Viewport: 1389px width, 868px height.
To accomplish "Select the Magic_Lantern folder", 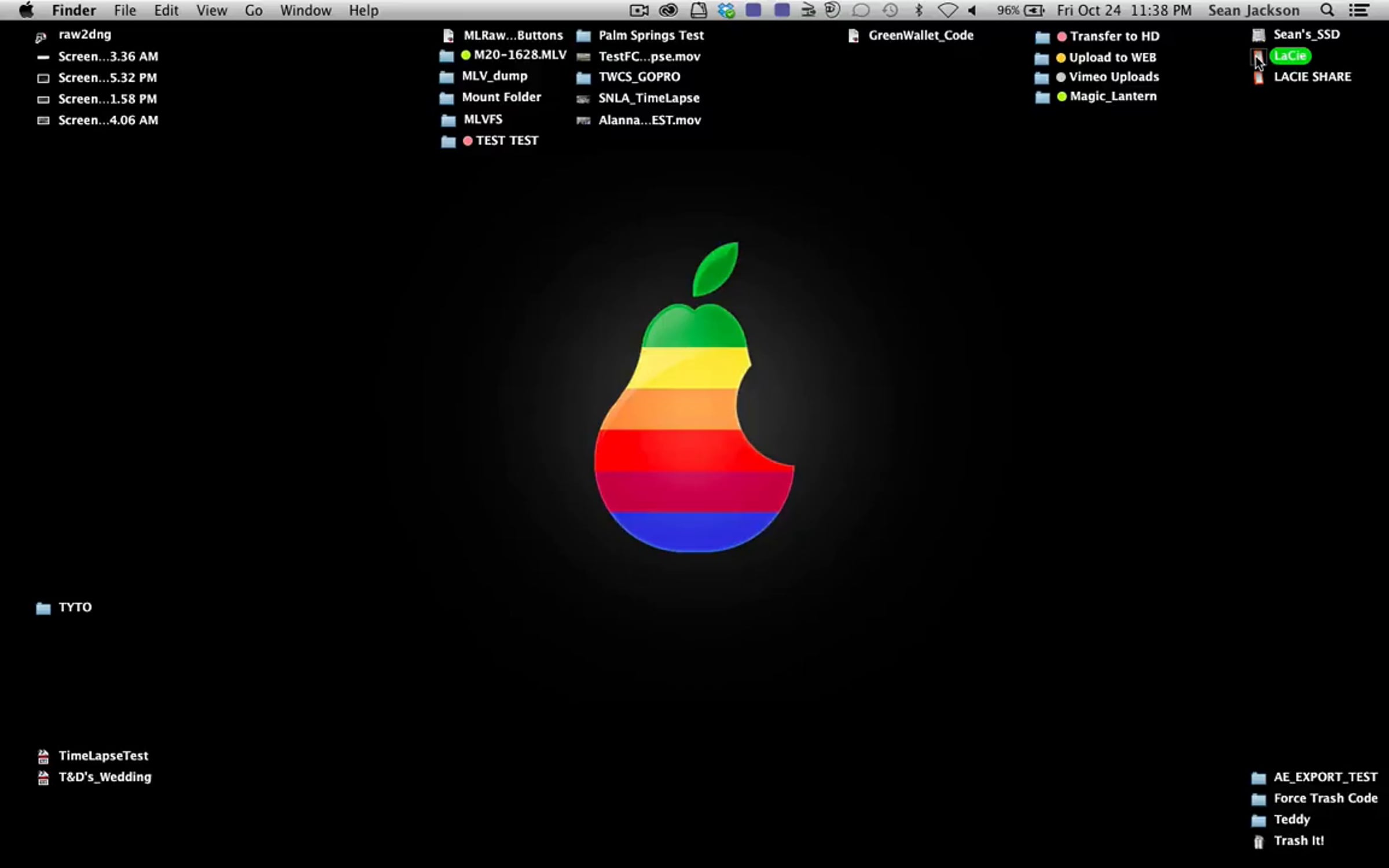I will pos(1112,97).
